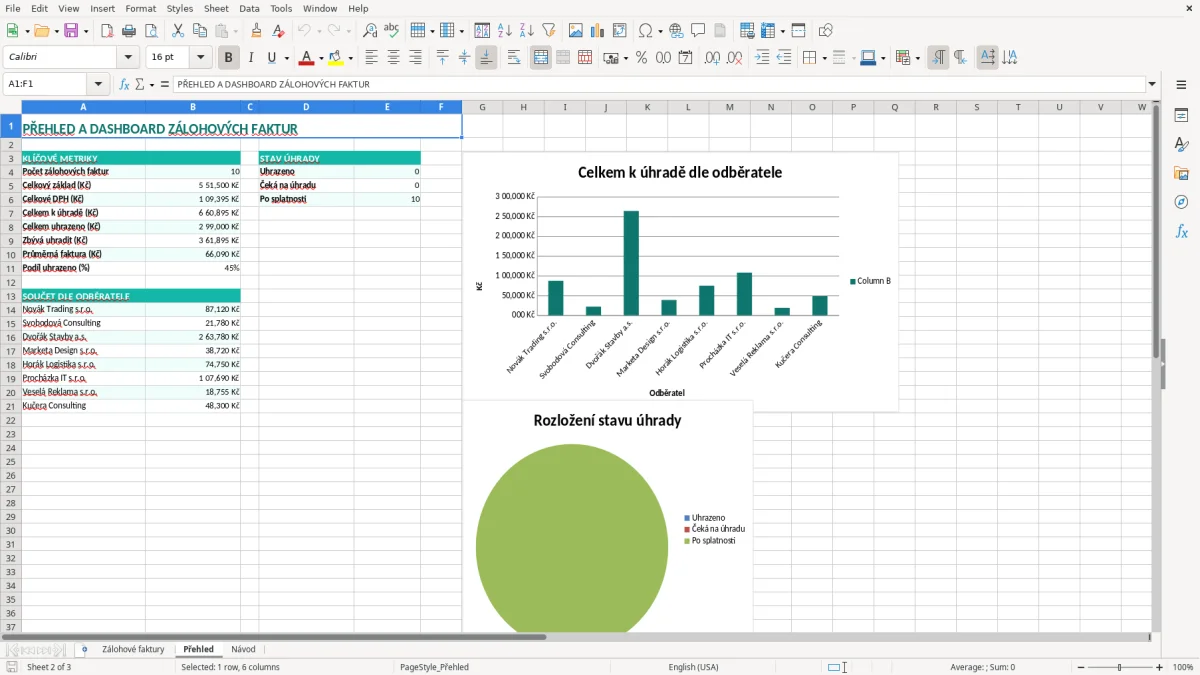Toggle Bold formatting
1200x675 pixels.
[229, 58]
